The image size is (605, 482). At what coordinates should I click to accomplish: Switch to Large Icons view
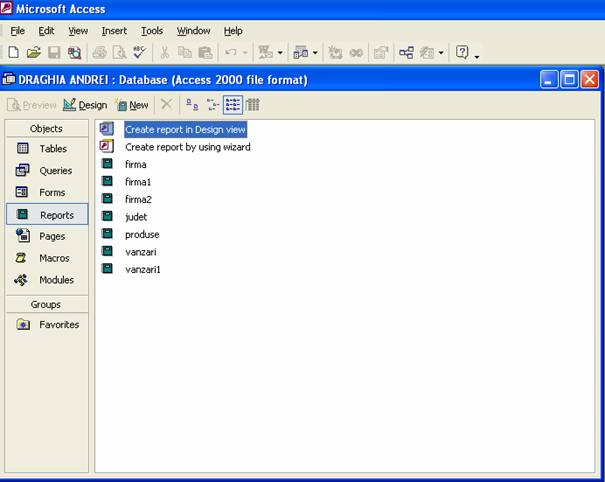(191, 104)
